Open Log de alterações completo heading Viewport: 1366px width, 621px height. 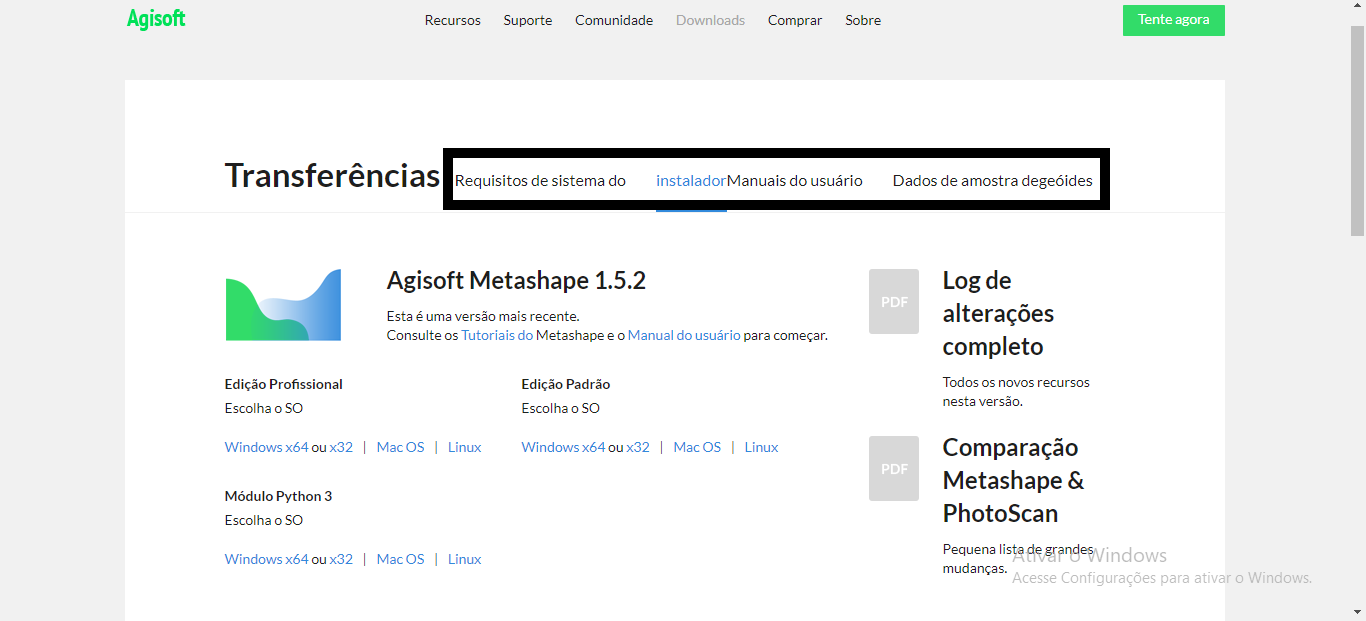pyautogui.click(x=998, y=314)
